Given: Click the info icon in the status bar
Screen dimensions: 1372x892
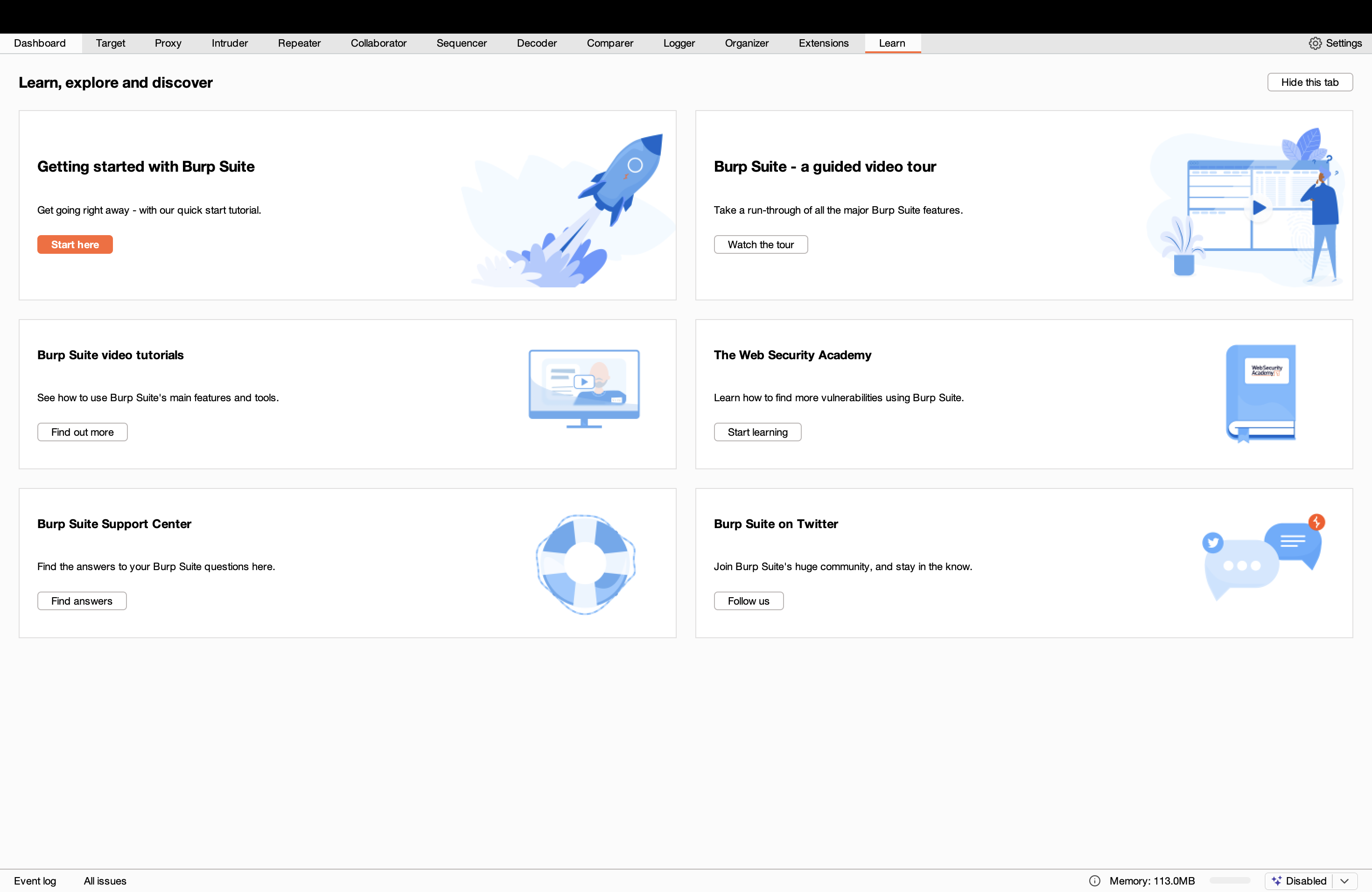Looking at the screenshot, I should click(1095, 880).
